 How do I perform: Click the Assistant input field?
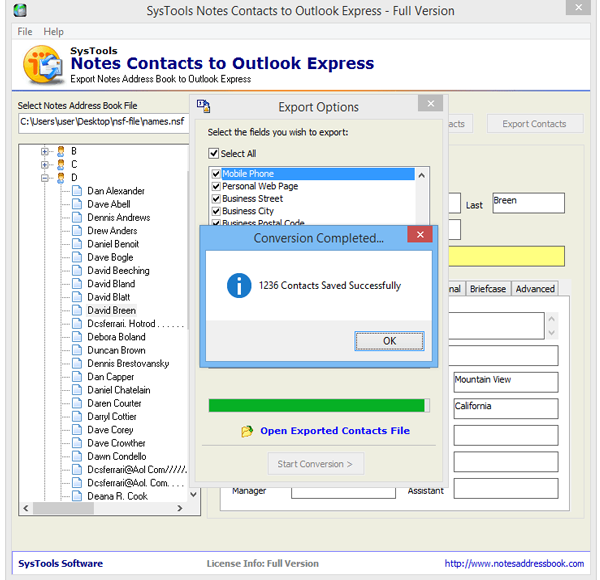pyautogui.click(x=505, y=488)
